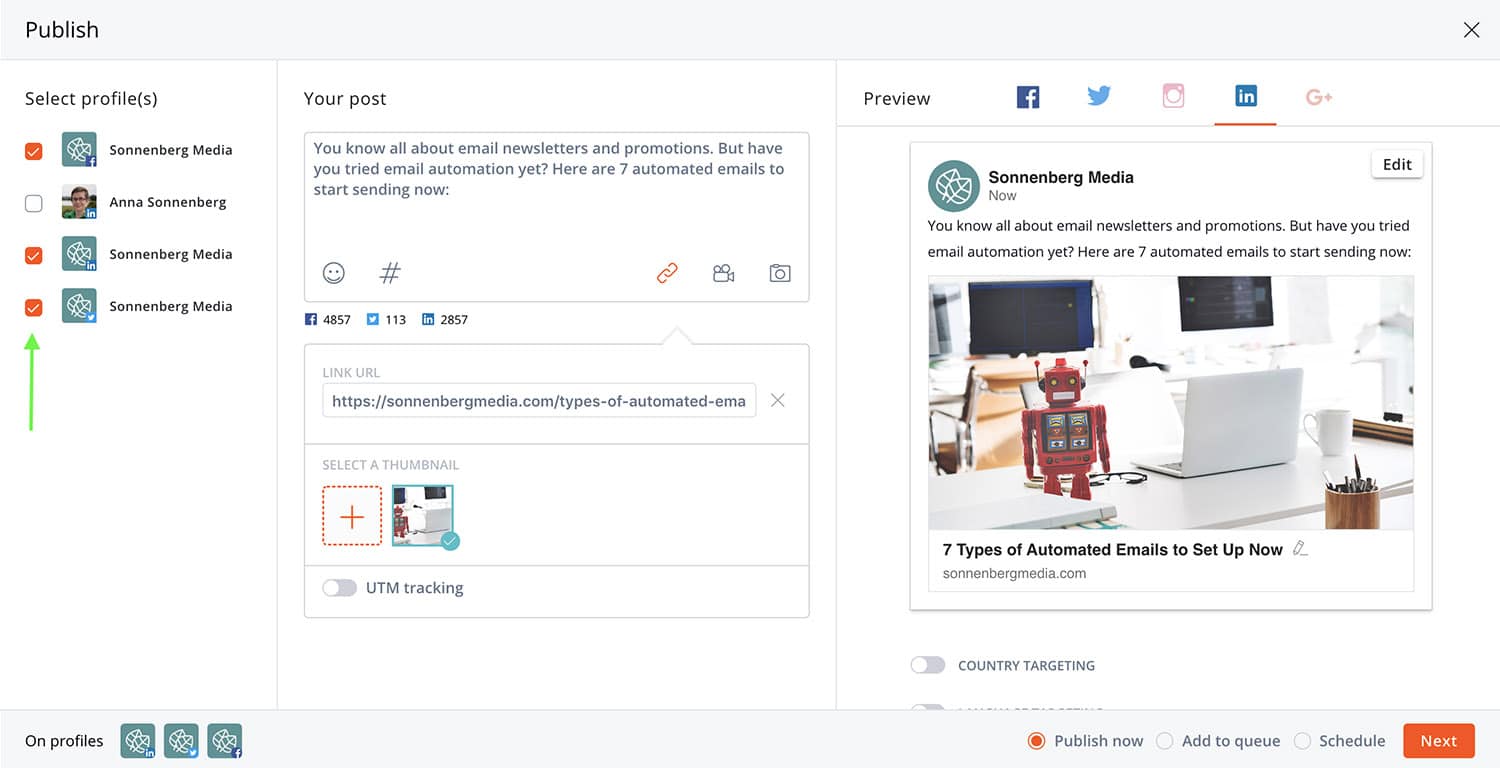
Task: Edit link title with pencil icon
Action: [1300, 548]
